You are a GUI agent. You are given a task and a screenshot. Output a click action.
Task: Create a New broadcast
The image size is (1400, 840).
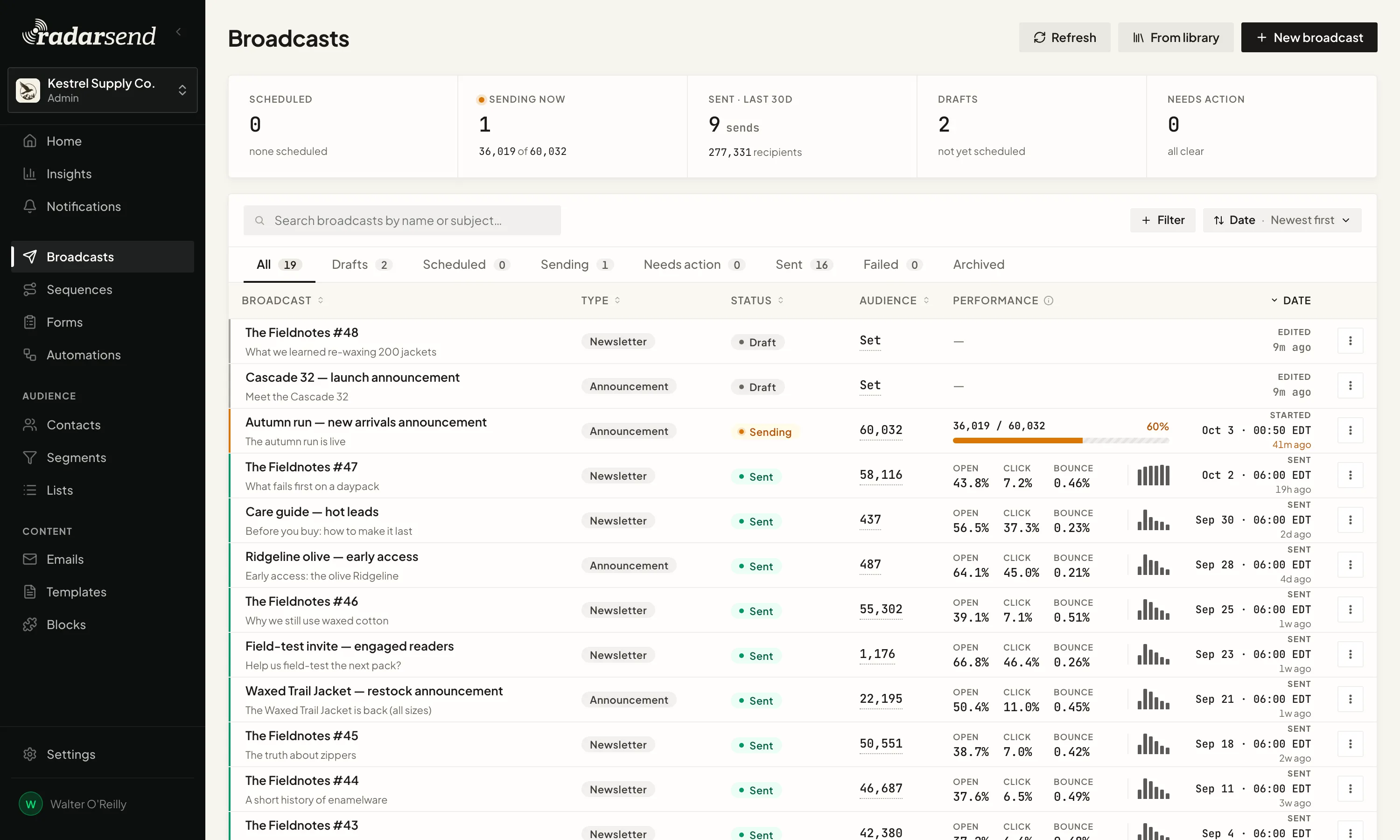click(x=1309, y=37)
